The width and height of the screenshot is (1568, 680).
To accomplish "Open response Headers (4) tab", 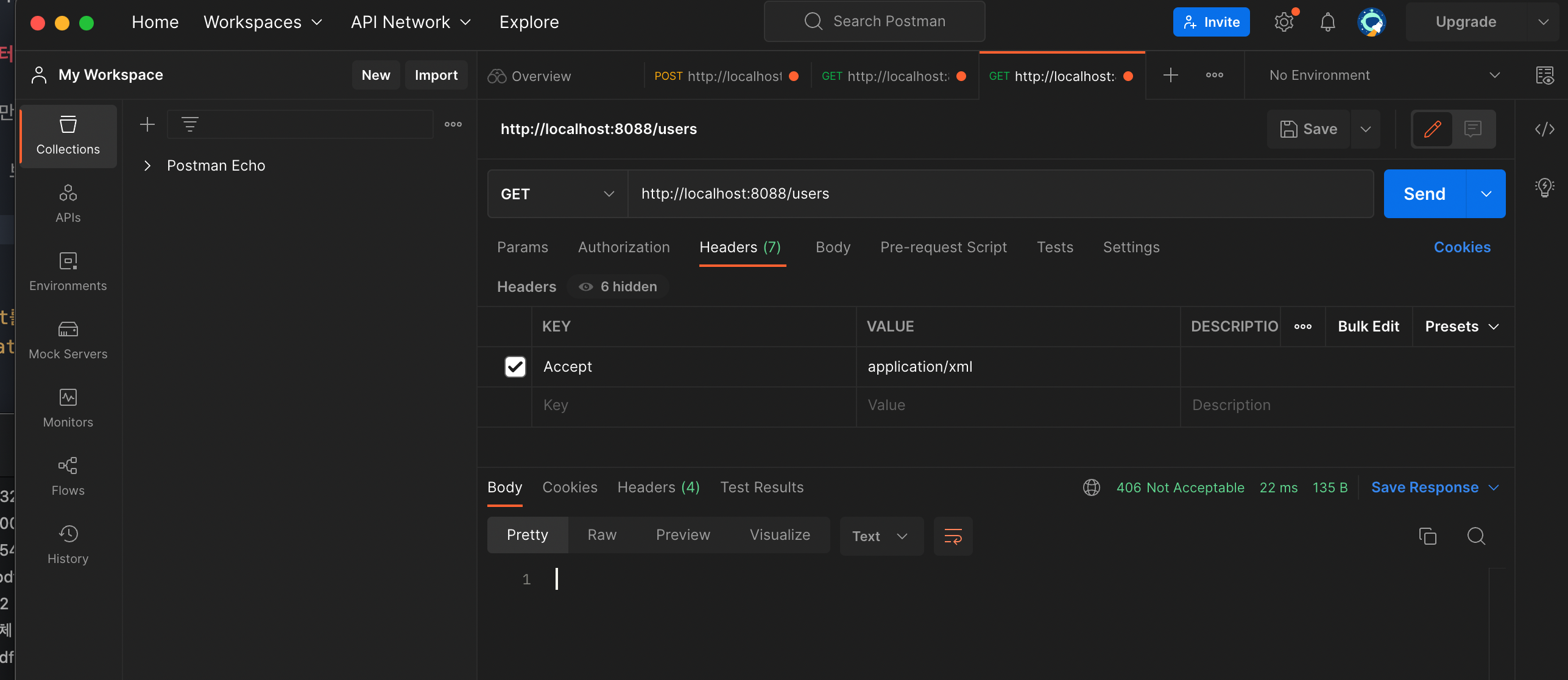I will (x=659, y=487).
